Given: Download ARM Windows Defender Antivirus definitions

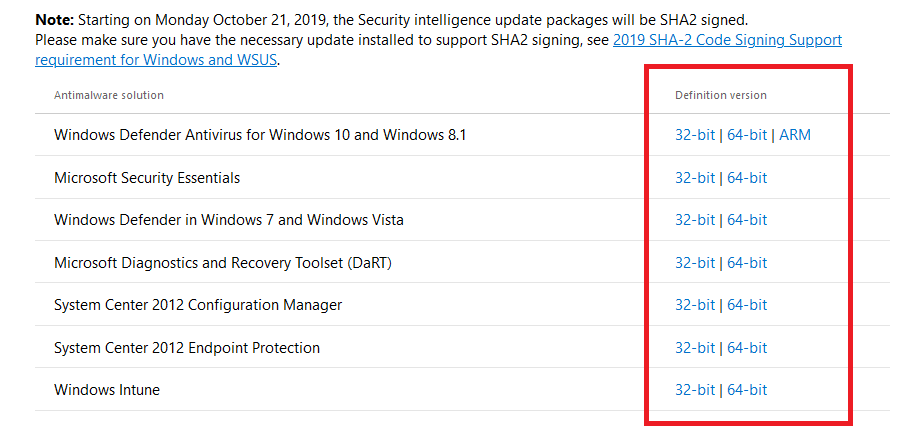Looking at the screenshot, I should pyautogui.click(x=795, y=135).
